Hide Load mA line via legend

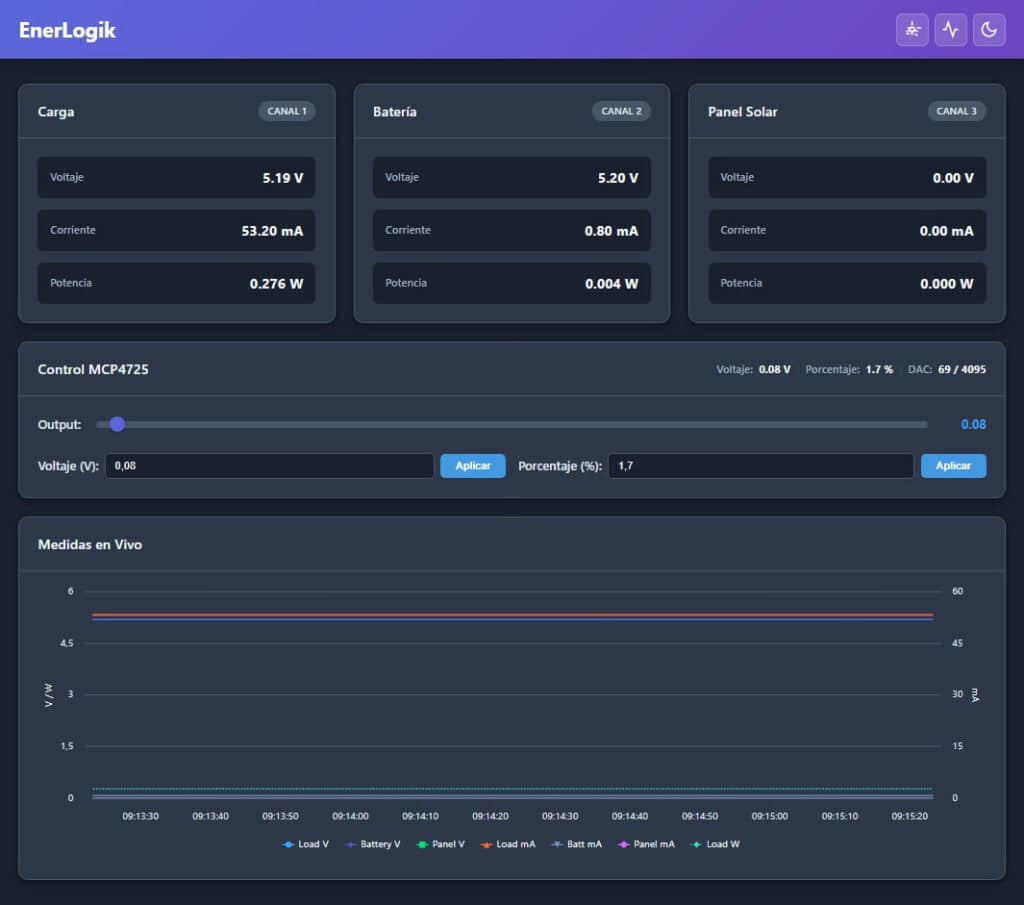507,844
